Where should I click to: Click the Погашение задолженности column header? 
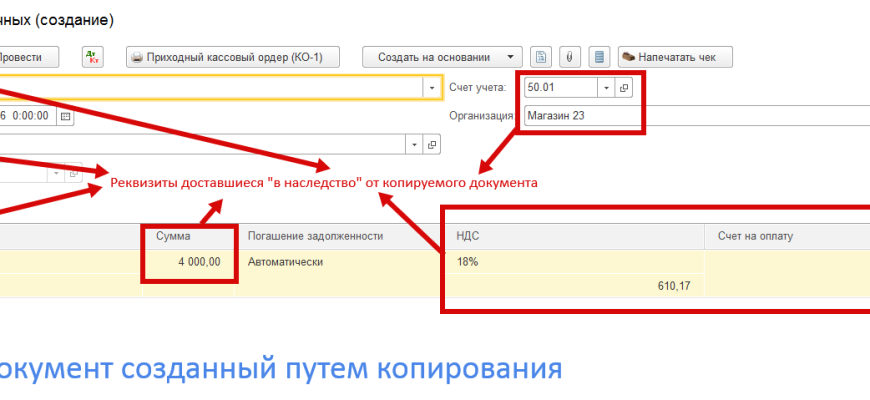(x=316, y=236)
